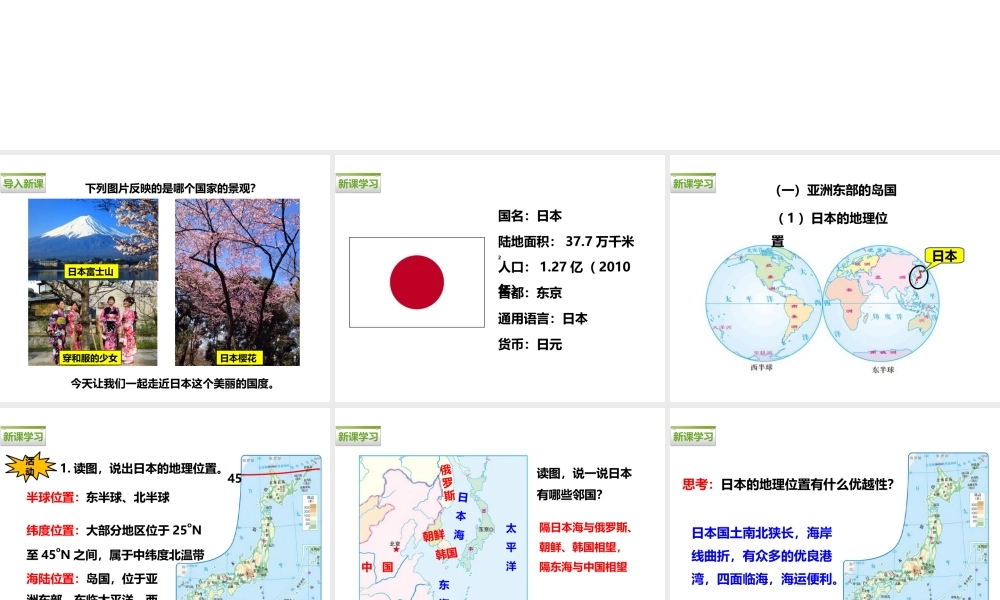Click the 45 latitude label by the red line

[x=235, y=478]
